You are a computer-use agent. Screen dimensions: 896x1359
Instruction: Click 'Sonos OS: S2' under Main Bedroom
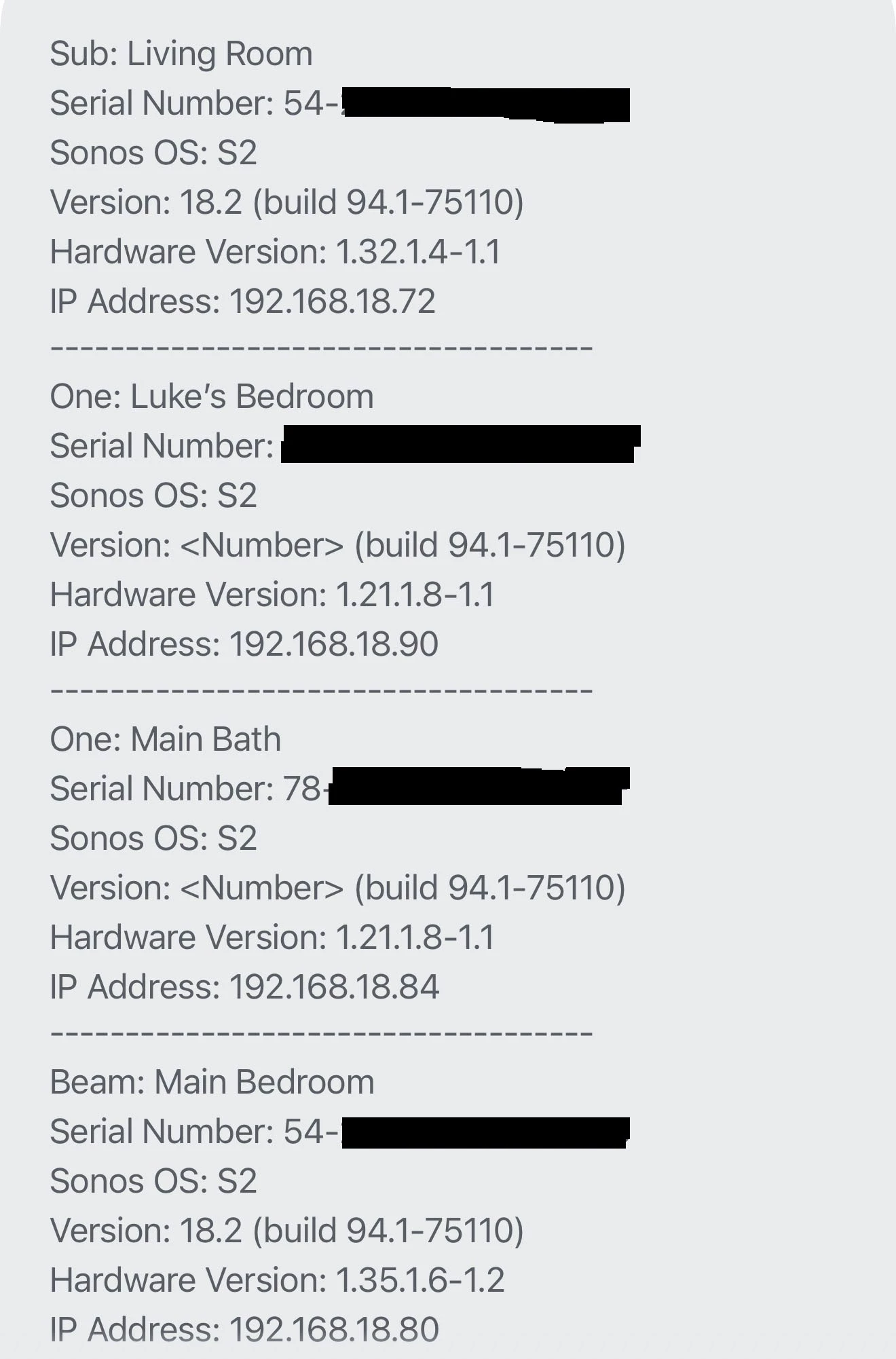tap(153, 1181)
